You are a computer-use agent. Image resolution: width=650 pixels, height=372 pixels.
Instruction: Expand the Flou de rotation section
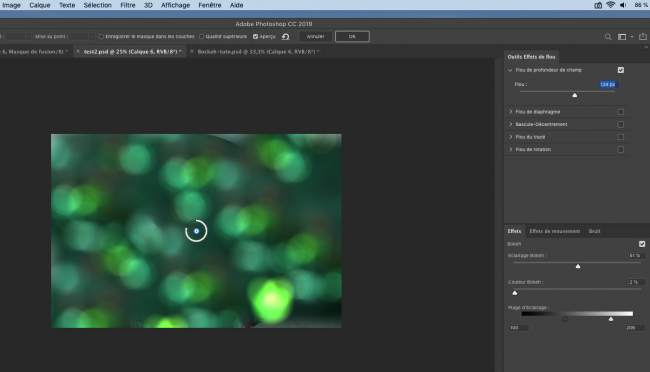pyautogui.click(x=511, y=149)
